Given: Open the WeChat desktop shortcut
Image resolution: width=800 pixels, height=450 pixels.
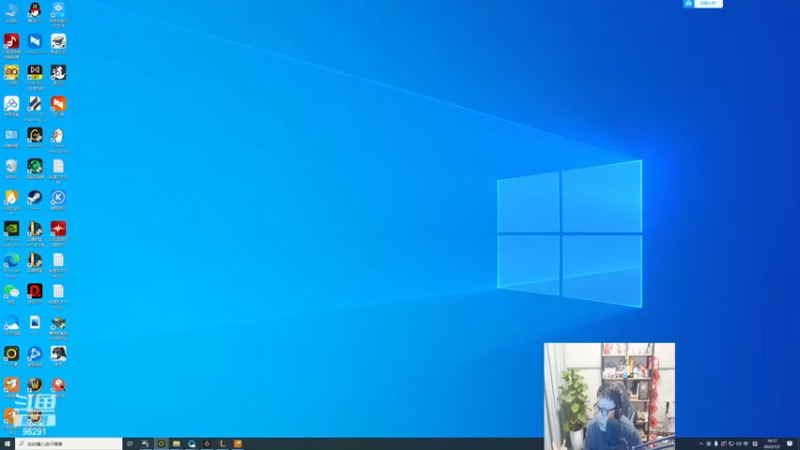Looking at the screenshot, I should tap(11, 292).
